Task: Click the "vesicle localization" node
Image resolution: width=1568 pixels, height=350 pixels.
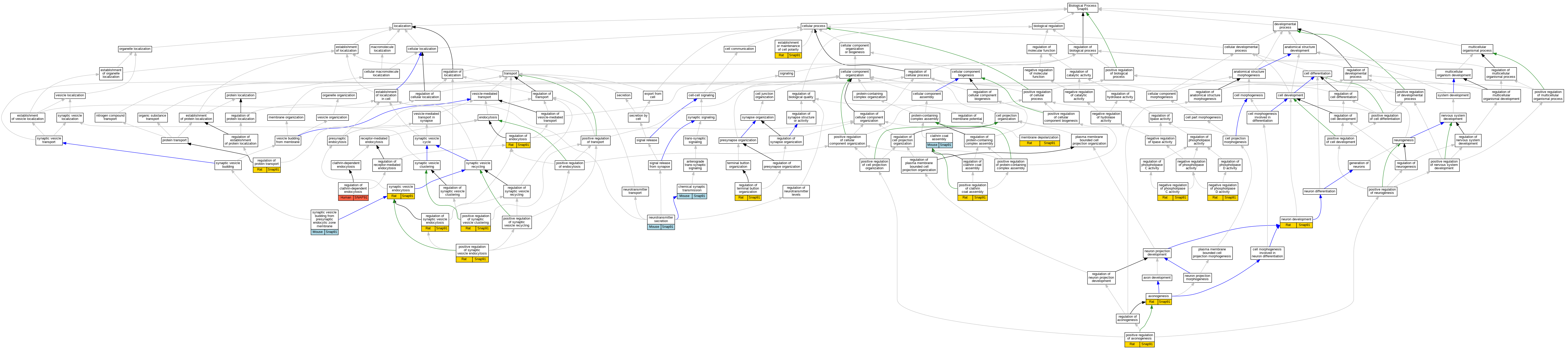Action: click(70, 96)
